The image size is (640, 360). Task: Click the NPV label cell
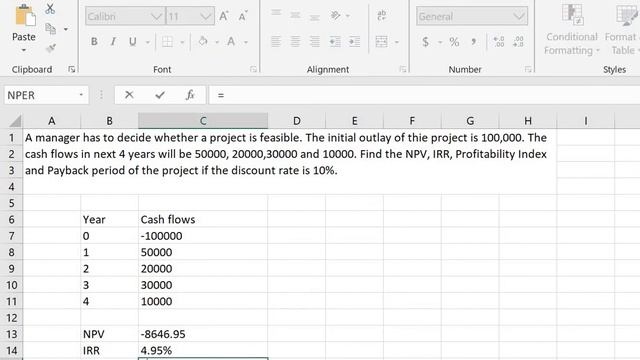point(109,334)
